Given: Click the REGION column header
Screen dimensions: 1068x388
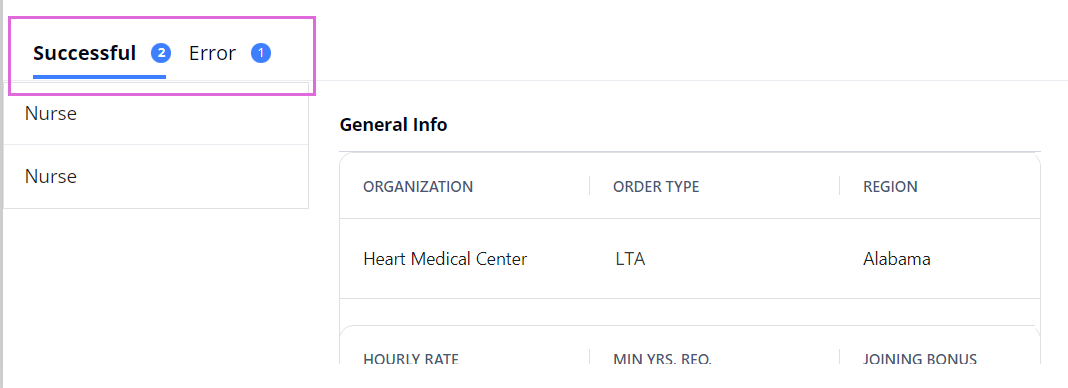Looking at the screenshot, I should tap(890, 187).
